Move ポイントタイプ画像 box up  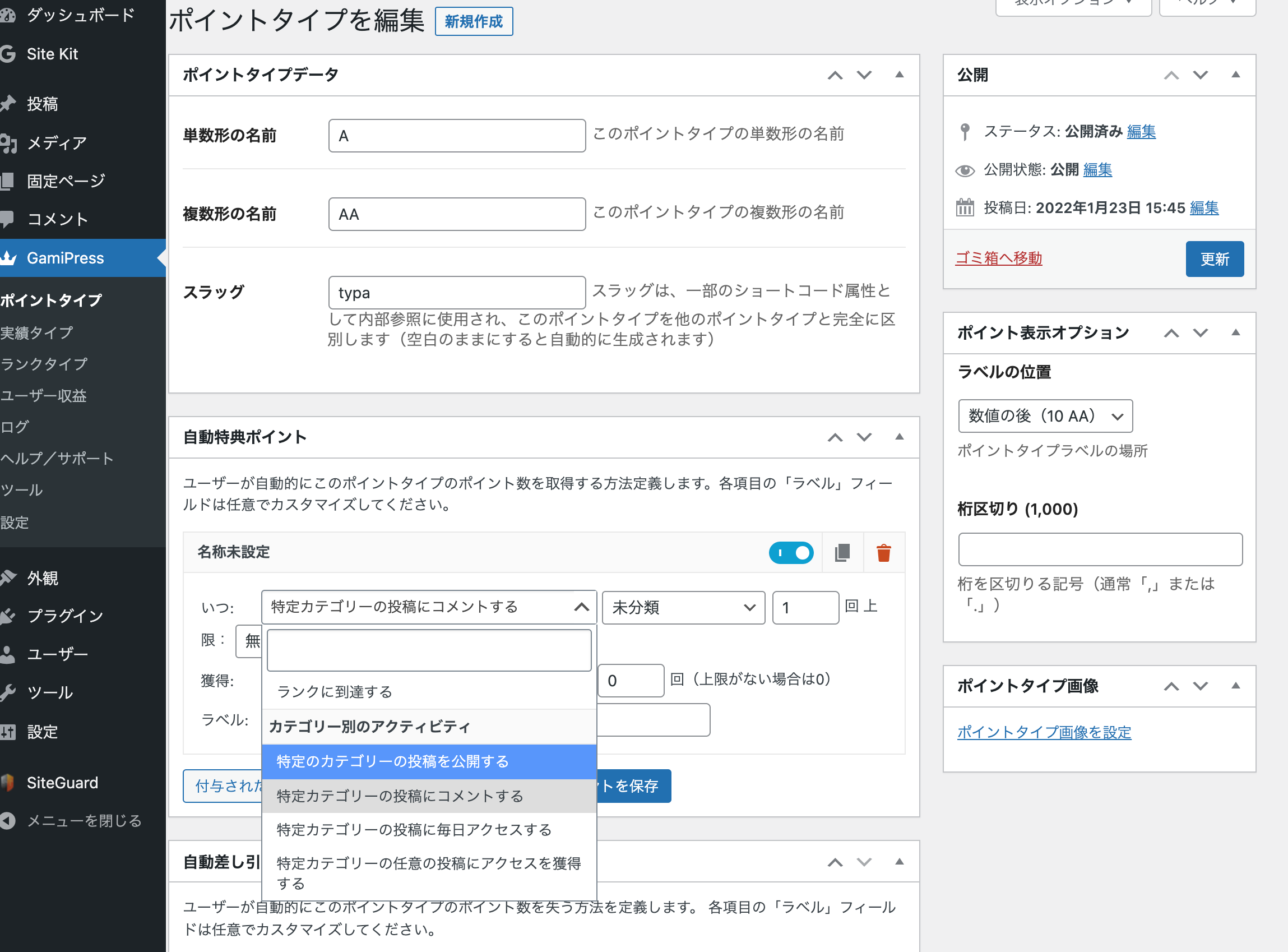1171,686
